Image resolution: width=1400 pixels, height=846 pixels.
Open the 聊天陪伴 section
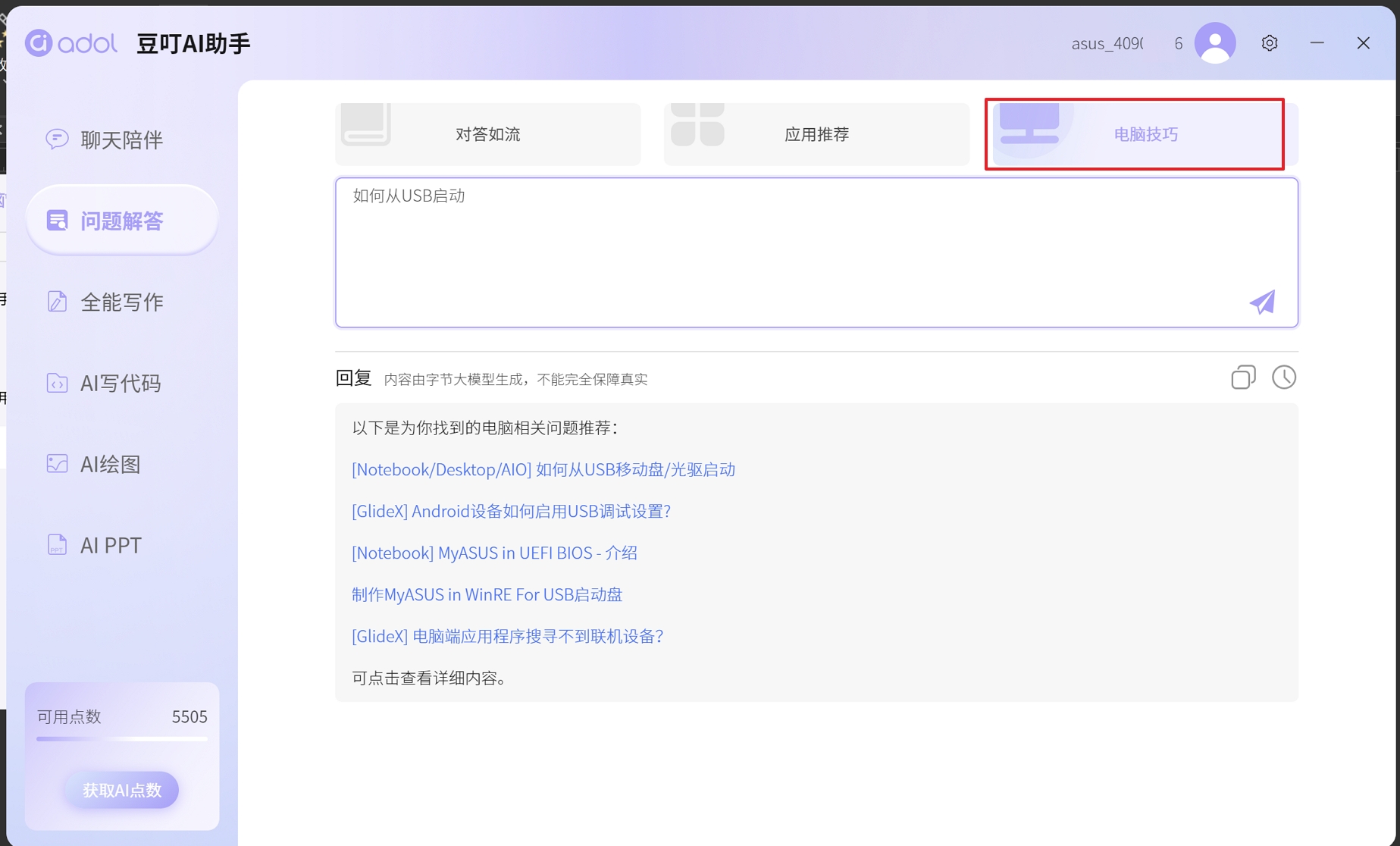(x=122, y=139)
